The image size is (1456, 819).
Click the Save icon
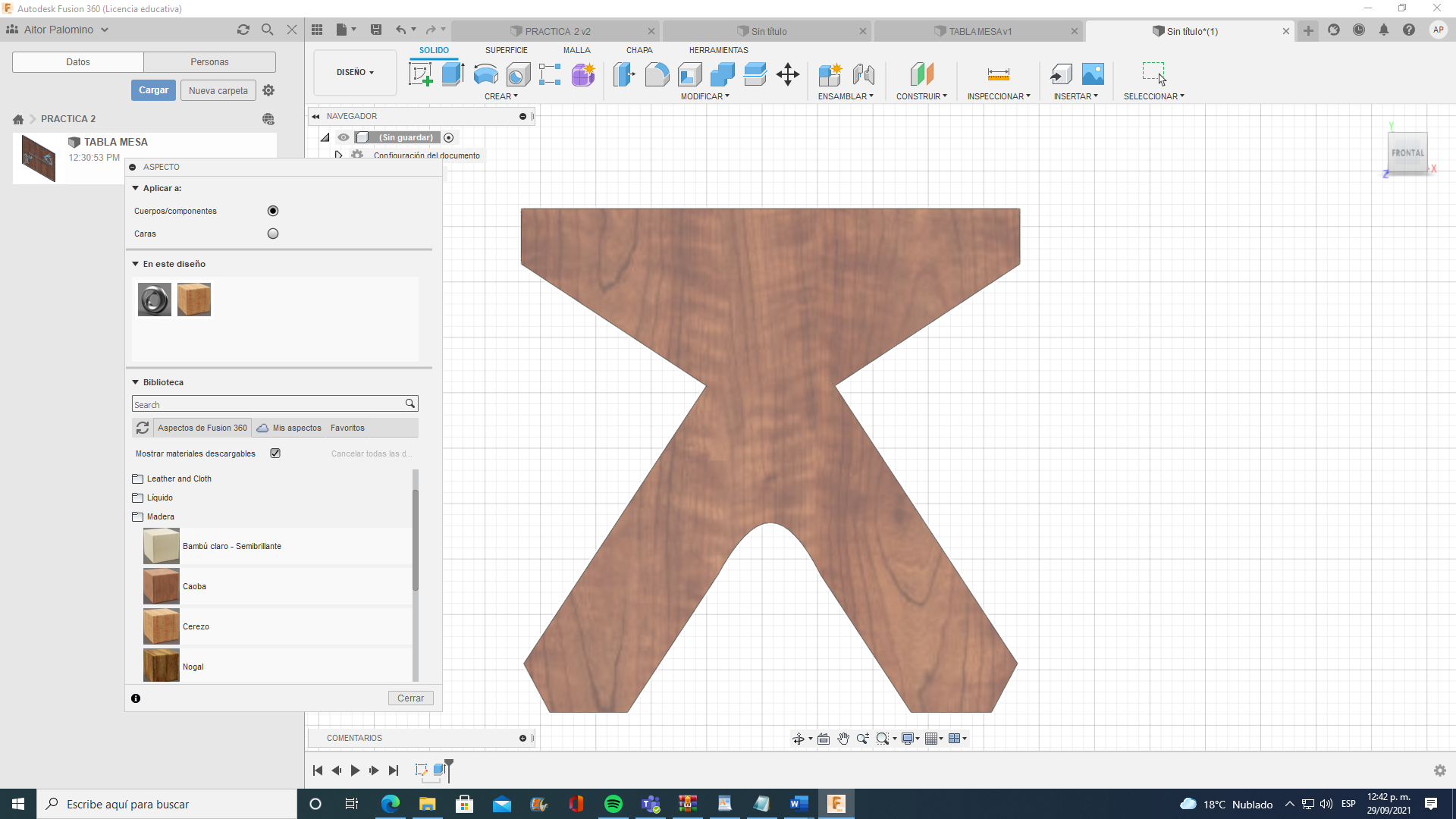point(376,30)
